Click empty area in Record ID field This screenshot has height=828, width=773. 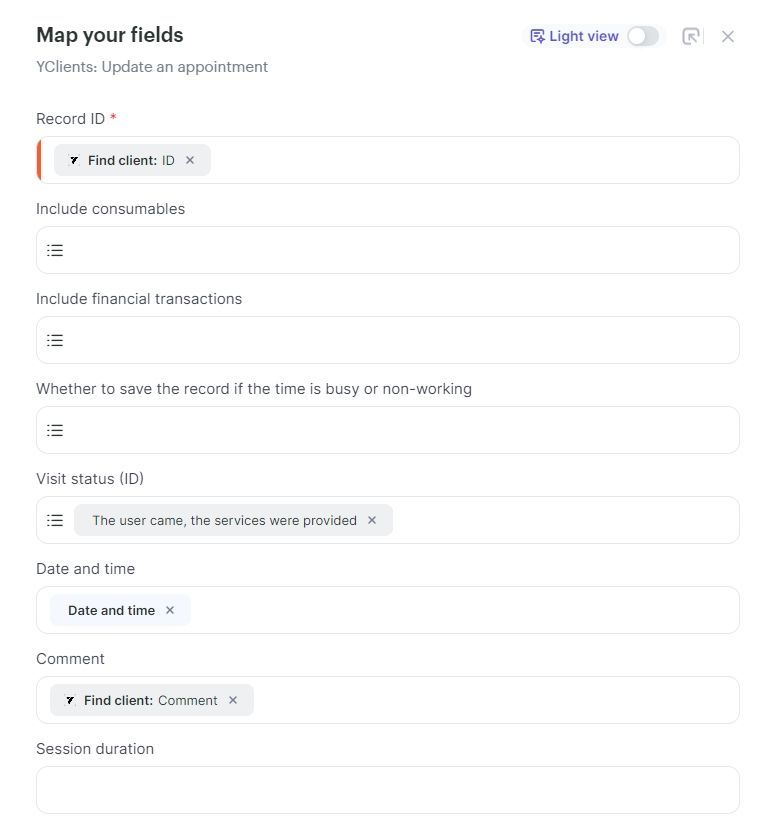click(473, 160)
